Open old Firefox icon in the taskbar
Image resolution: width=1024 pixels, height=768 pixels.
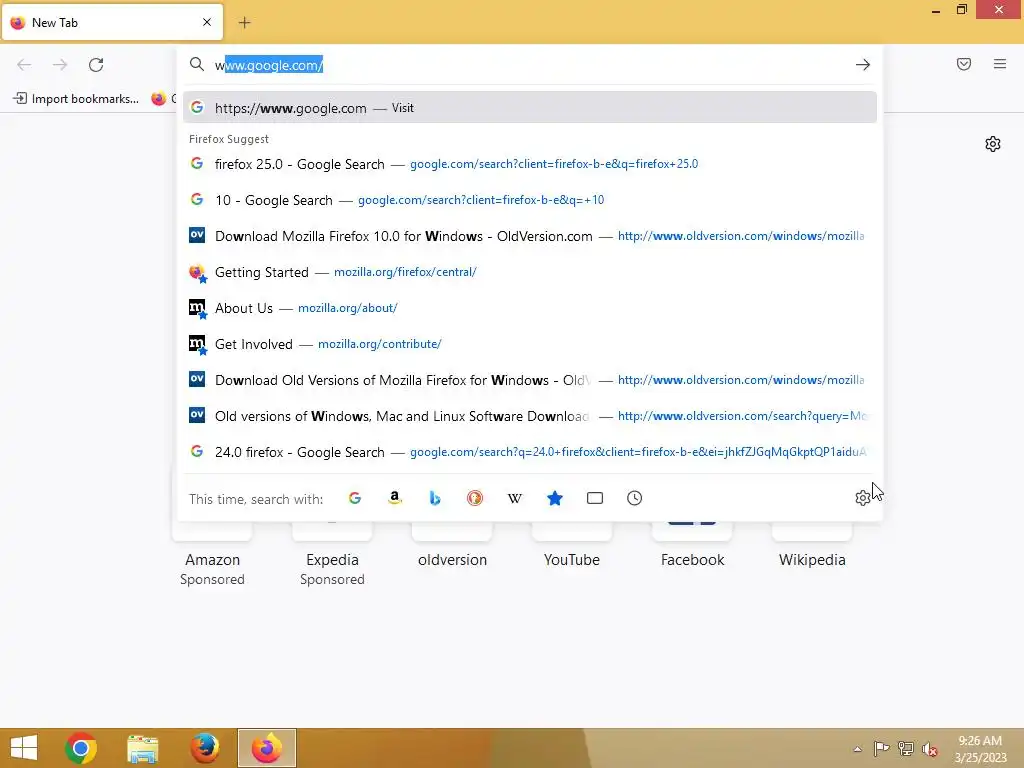coord(204,748)
